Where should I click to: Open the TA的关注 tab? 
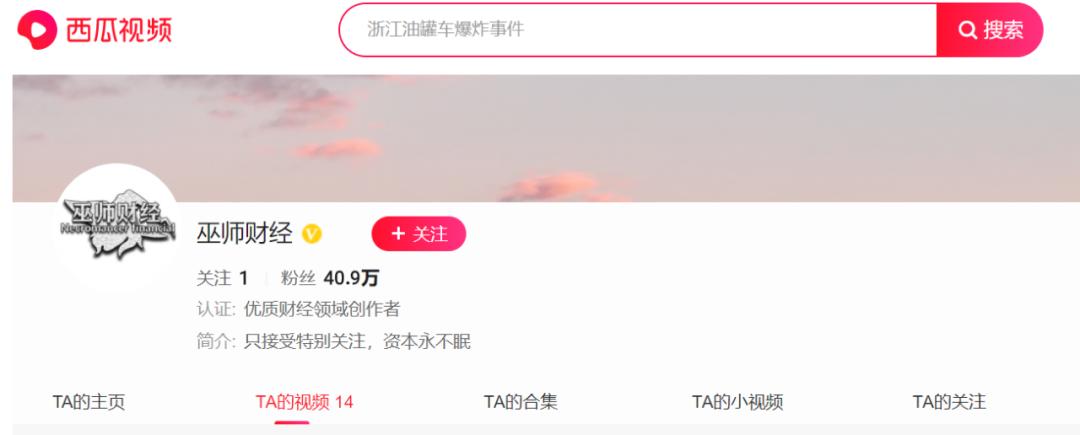[x=949, y=402]
